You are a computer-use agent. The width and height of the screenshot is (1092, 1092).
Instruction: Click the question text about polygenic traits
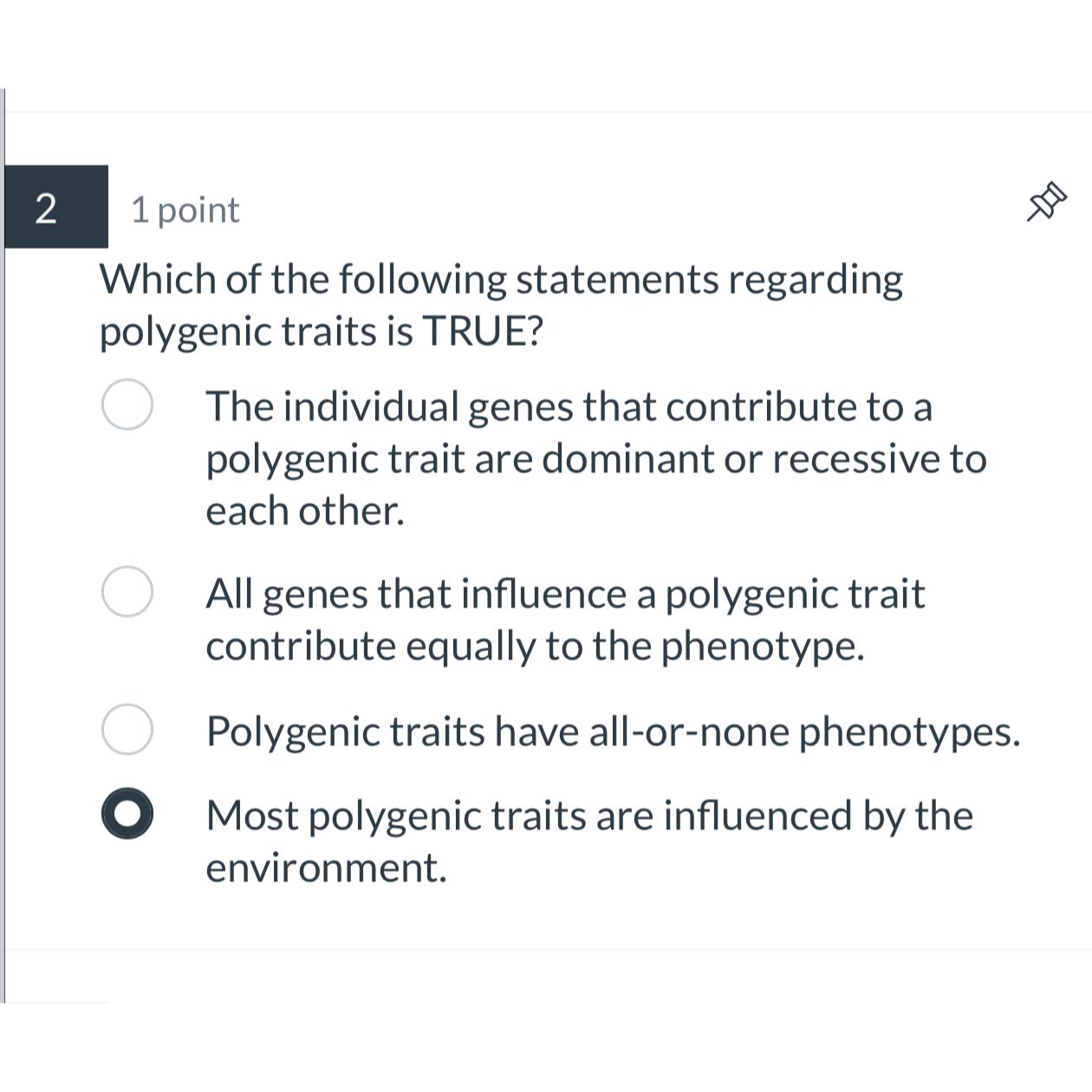(500, 303)
